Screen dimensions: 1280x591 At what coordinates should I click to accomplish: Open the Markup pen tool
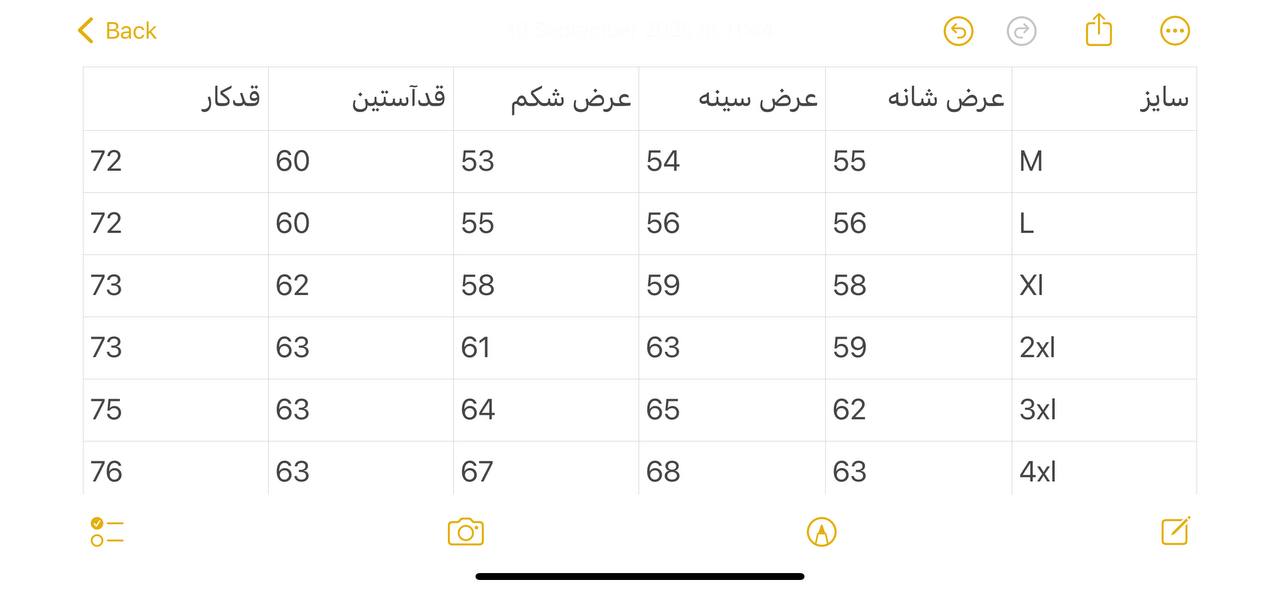[821, 532]
